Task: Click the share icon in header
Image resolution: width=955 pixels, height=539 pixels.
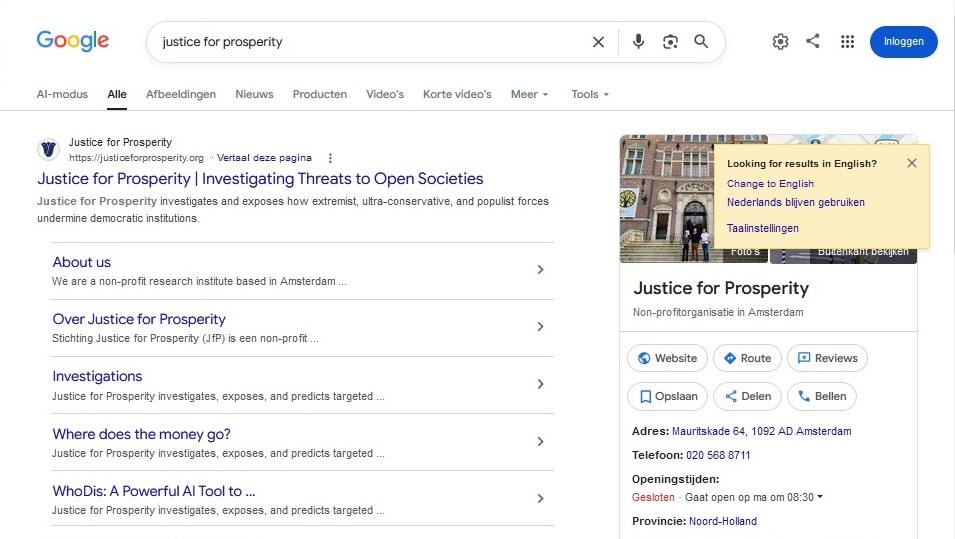Action: click(x=812, y=41)
